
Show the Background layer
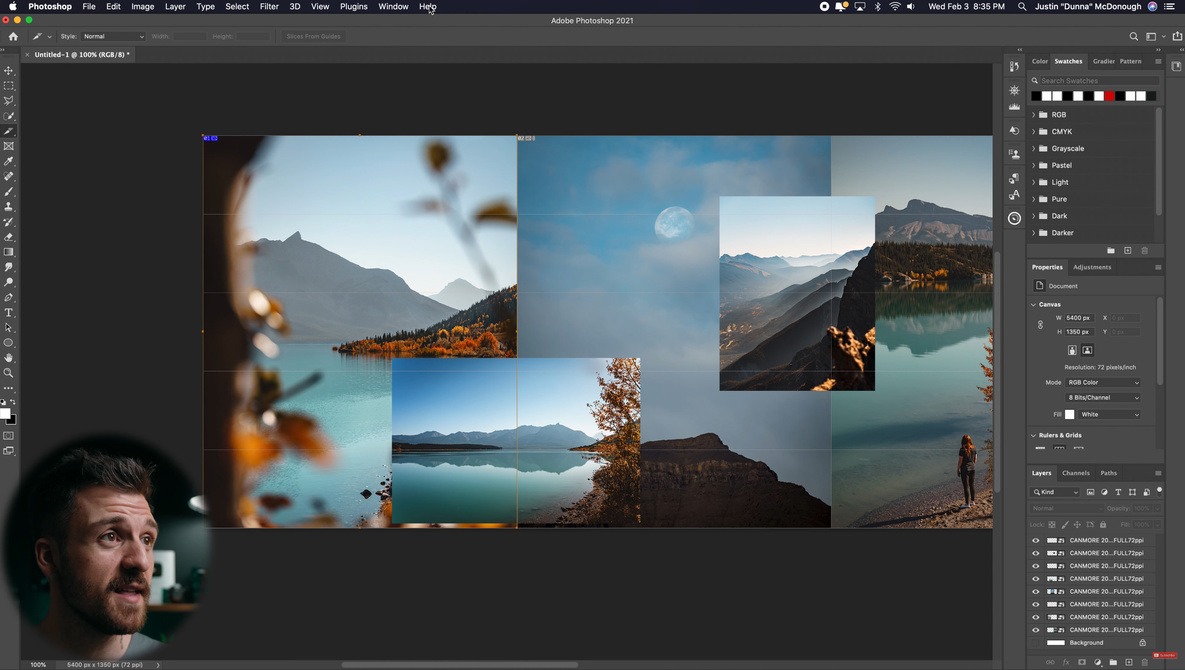tap(1036, 643)
